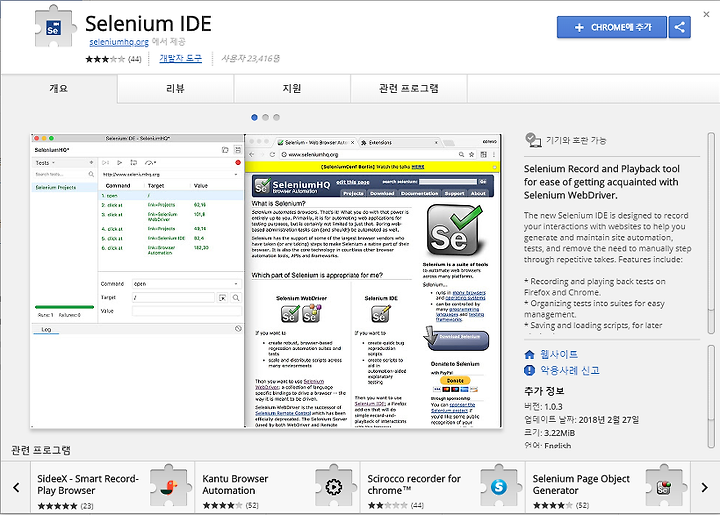Click the alert icon beside 악용사례 신고
Viewport: 720px width, 515px height.
529,370
